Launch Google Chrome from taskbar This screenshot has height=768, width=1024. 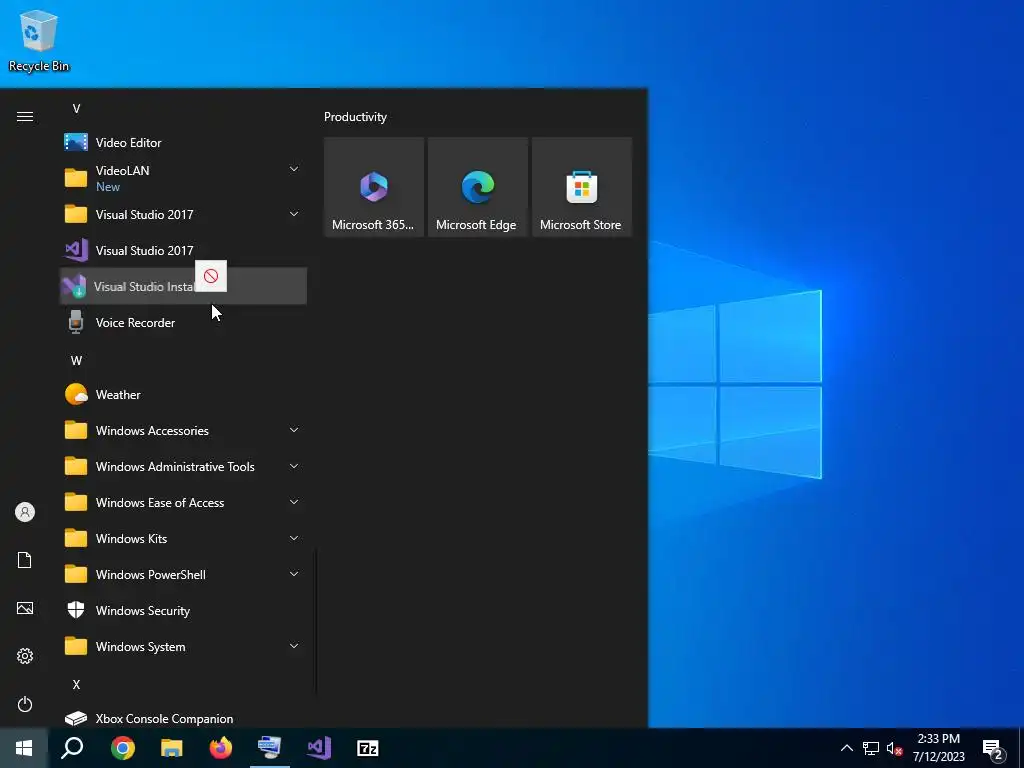122,748
